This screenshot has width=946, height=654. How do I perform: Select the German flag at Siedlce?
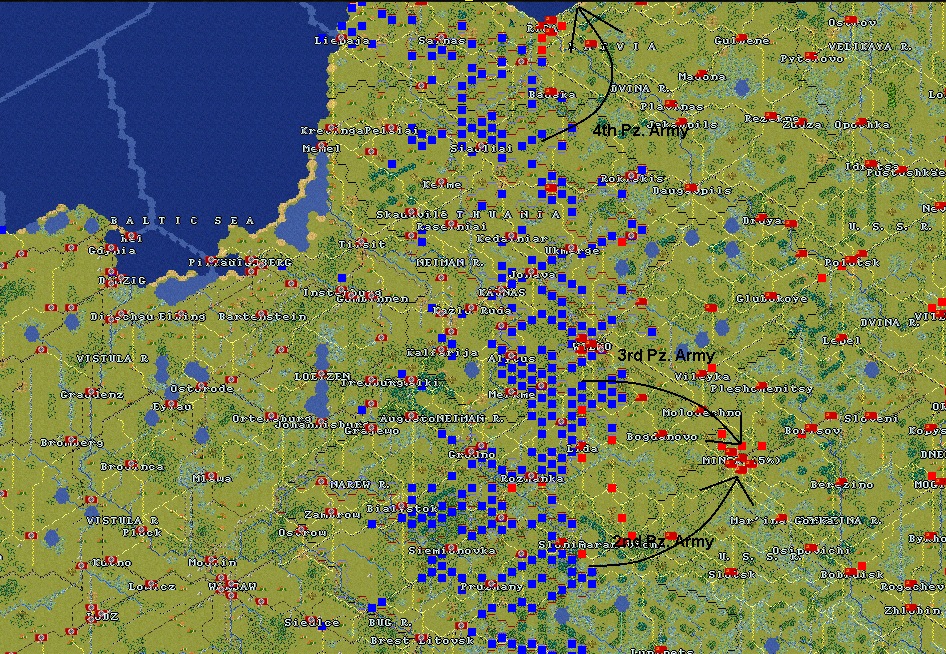tap(311, 620)
